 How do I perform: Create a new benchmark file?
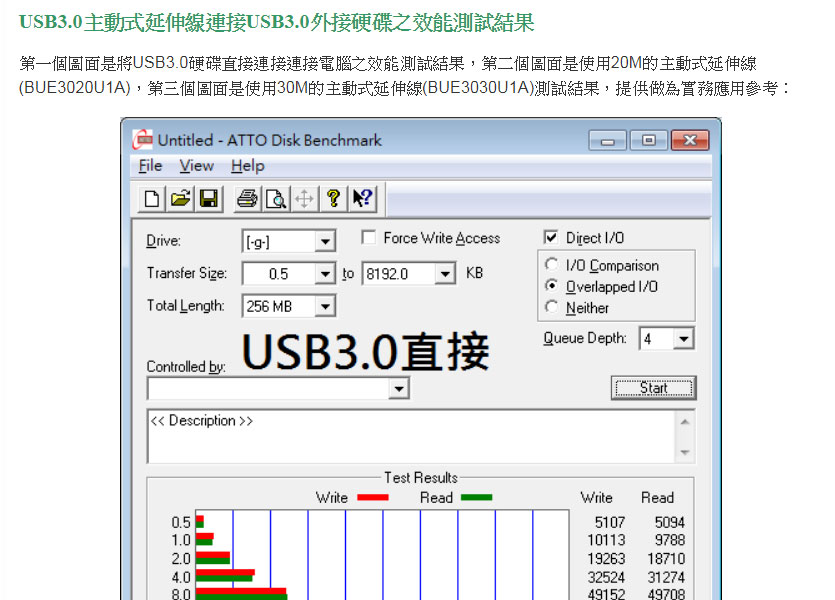(150, 198)
